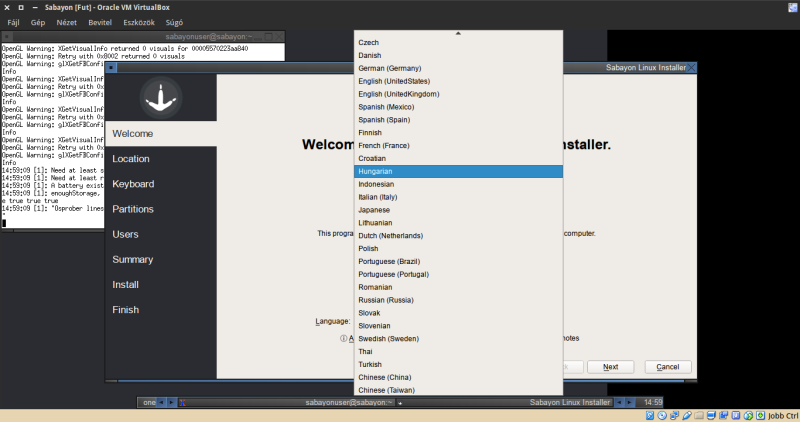This screenshot has width=800, height=422.
Task: Select Chinese (Taiwan) language
Action: point(458,390)
